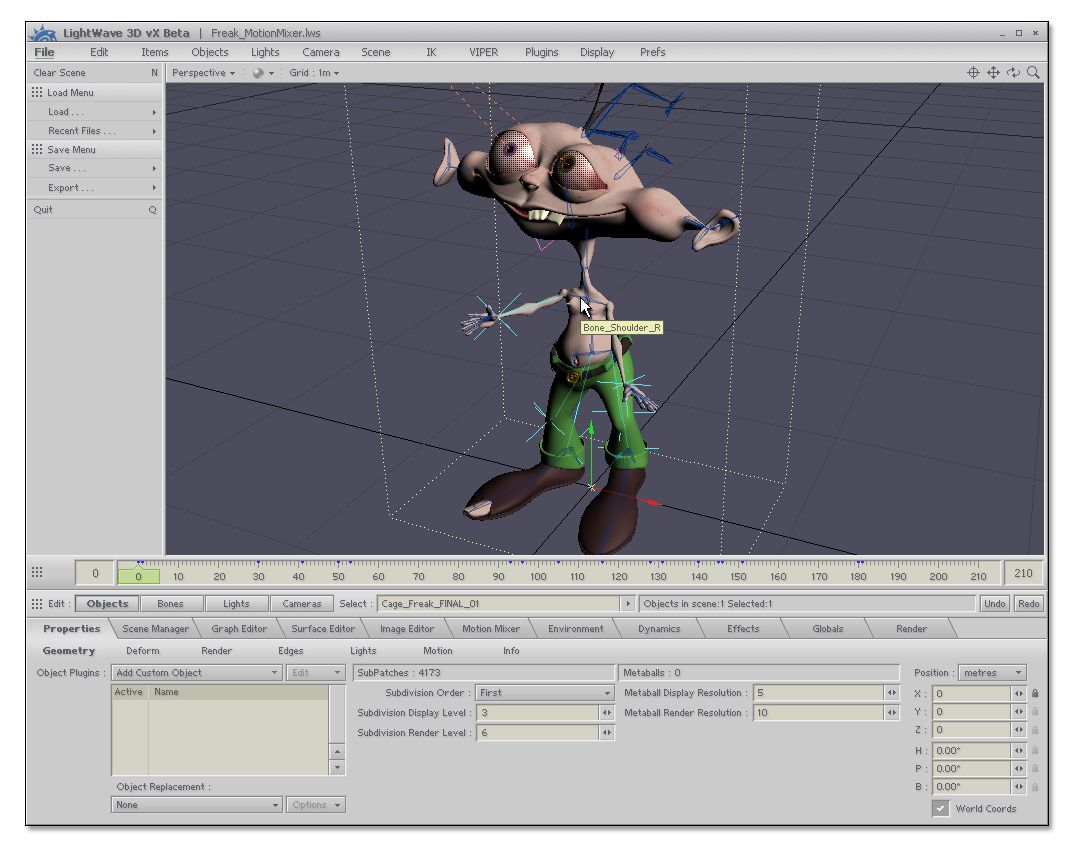Click the timeline end frame 210 field

pyautogui.click(x=1023, y=573)
